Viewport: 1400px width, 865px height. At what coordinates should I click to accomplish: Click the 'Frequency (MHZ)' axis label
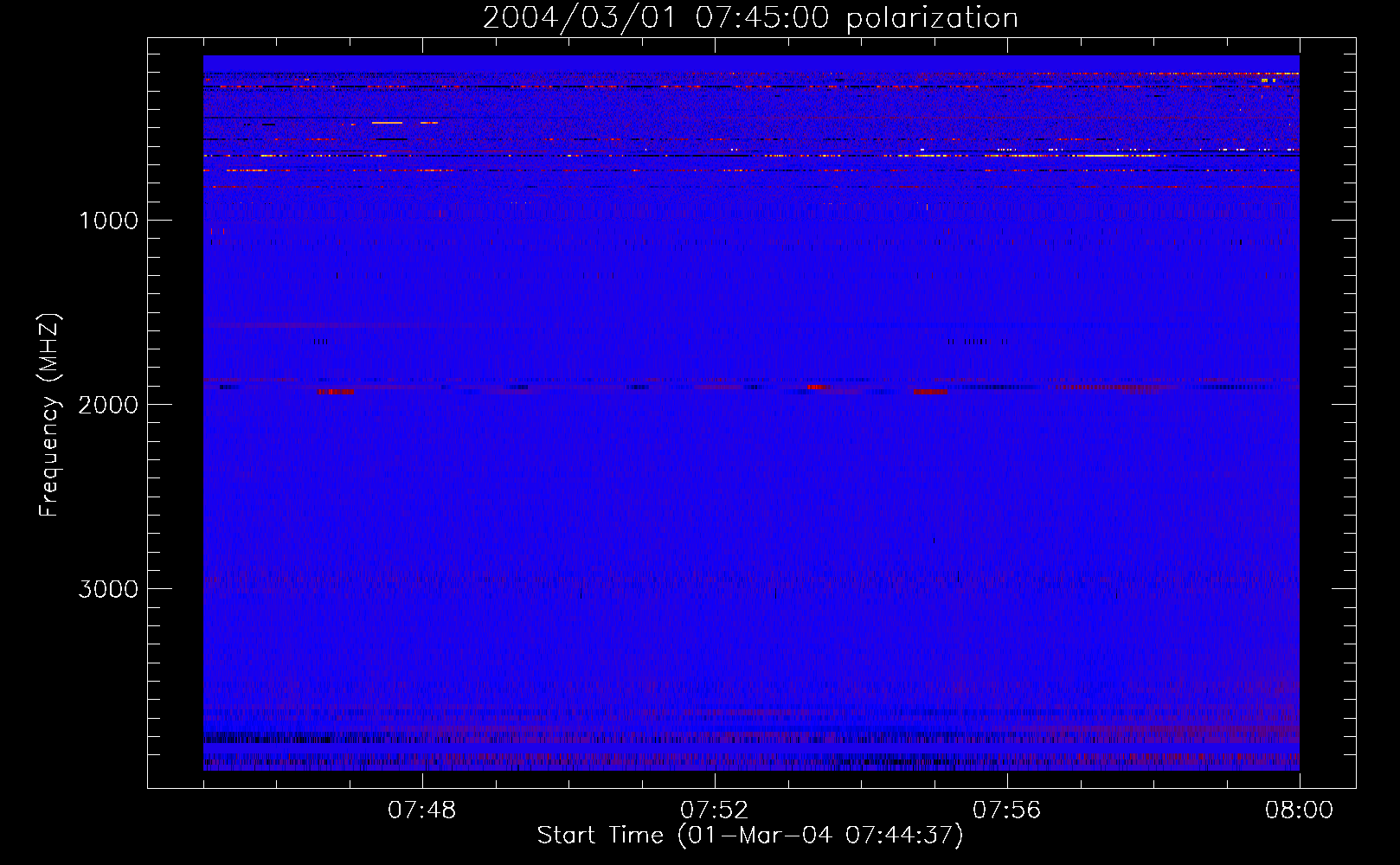coord(50,415)
